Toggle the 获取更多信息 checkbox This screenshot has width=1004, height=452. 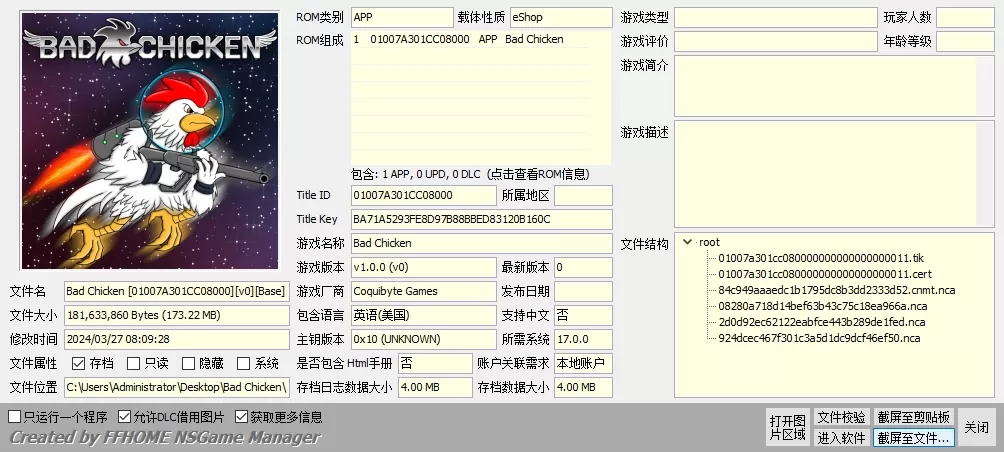[x=242, y=417]
